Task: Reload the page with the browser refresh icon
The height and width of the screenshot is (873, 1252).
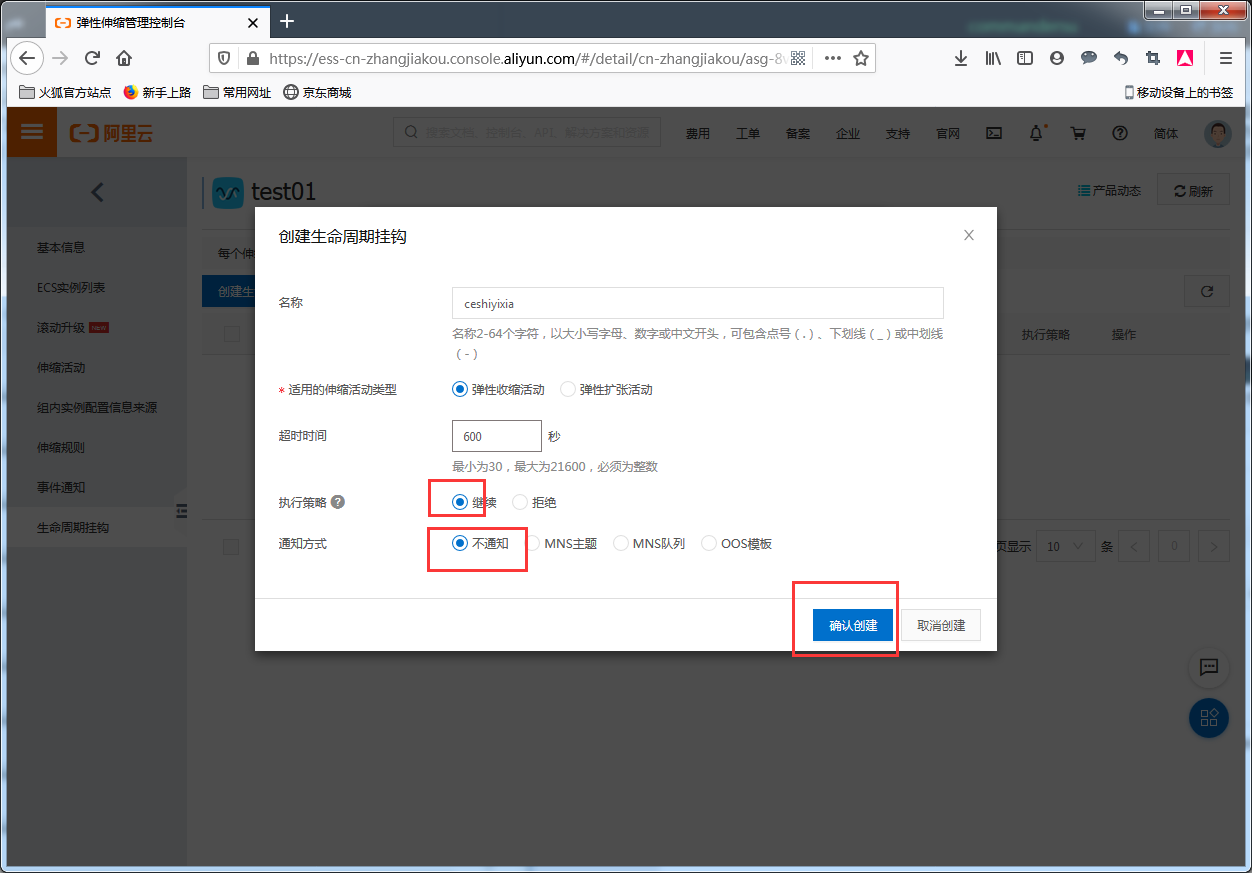Action: (92, 58)
